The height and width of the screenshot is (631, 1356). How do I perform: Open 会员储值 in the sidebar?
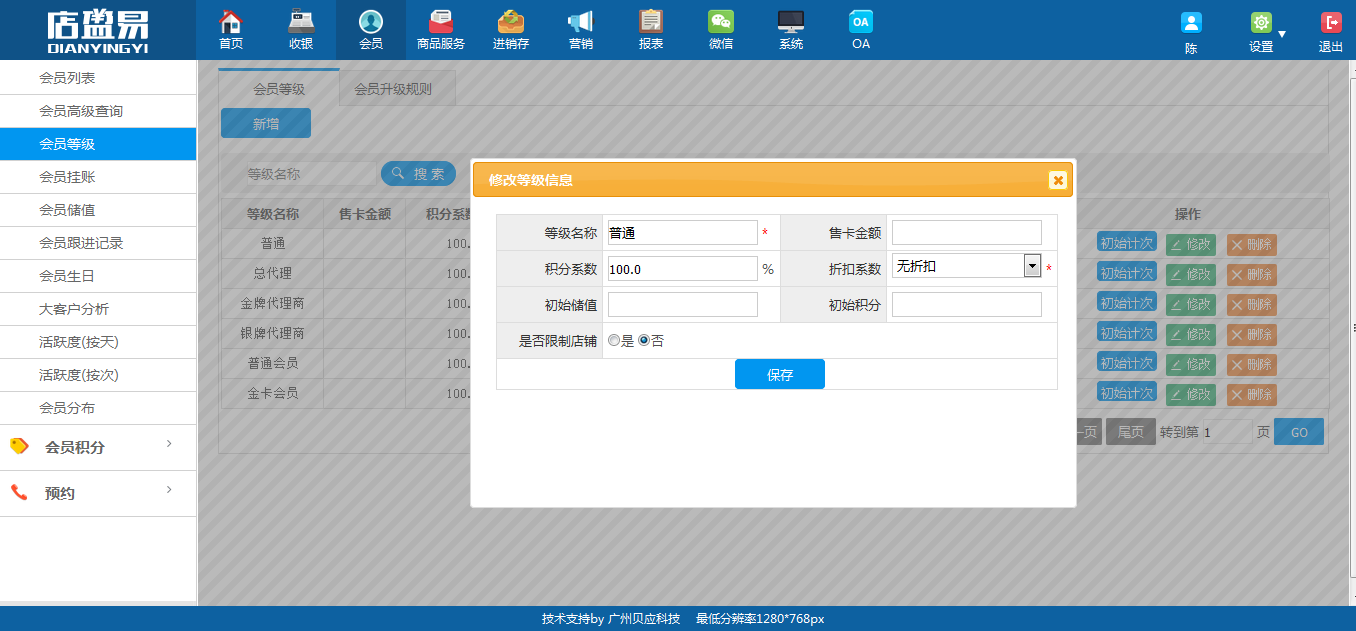98,210
